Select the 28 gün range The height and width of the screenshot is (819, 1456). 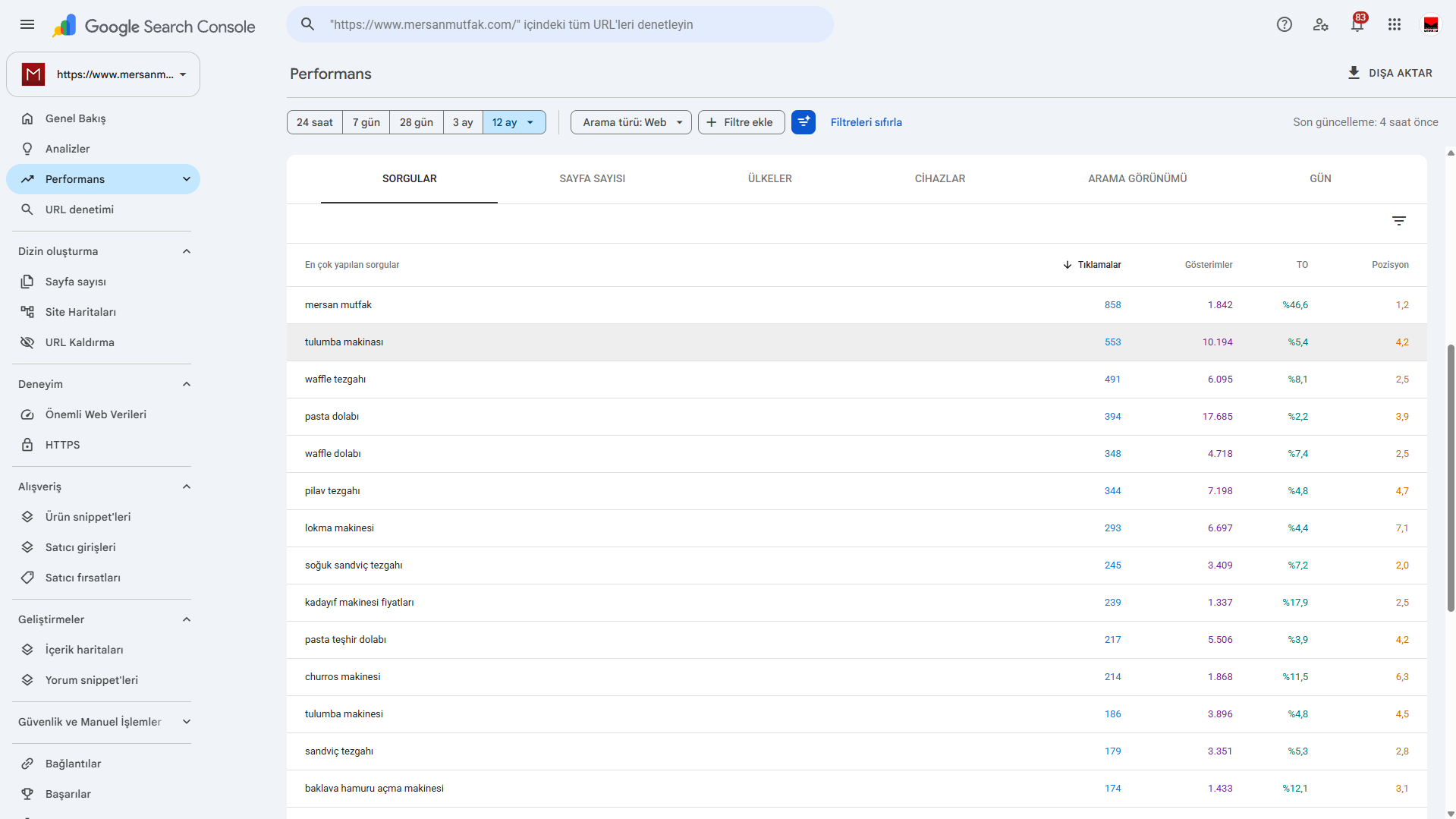(x=417, y=122)
